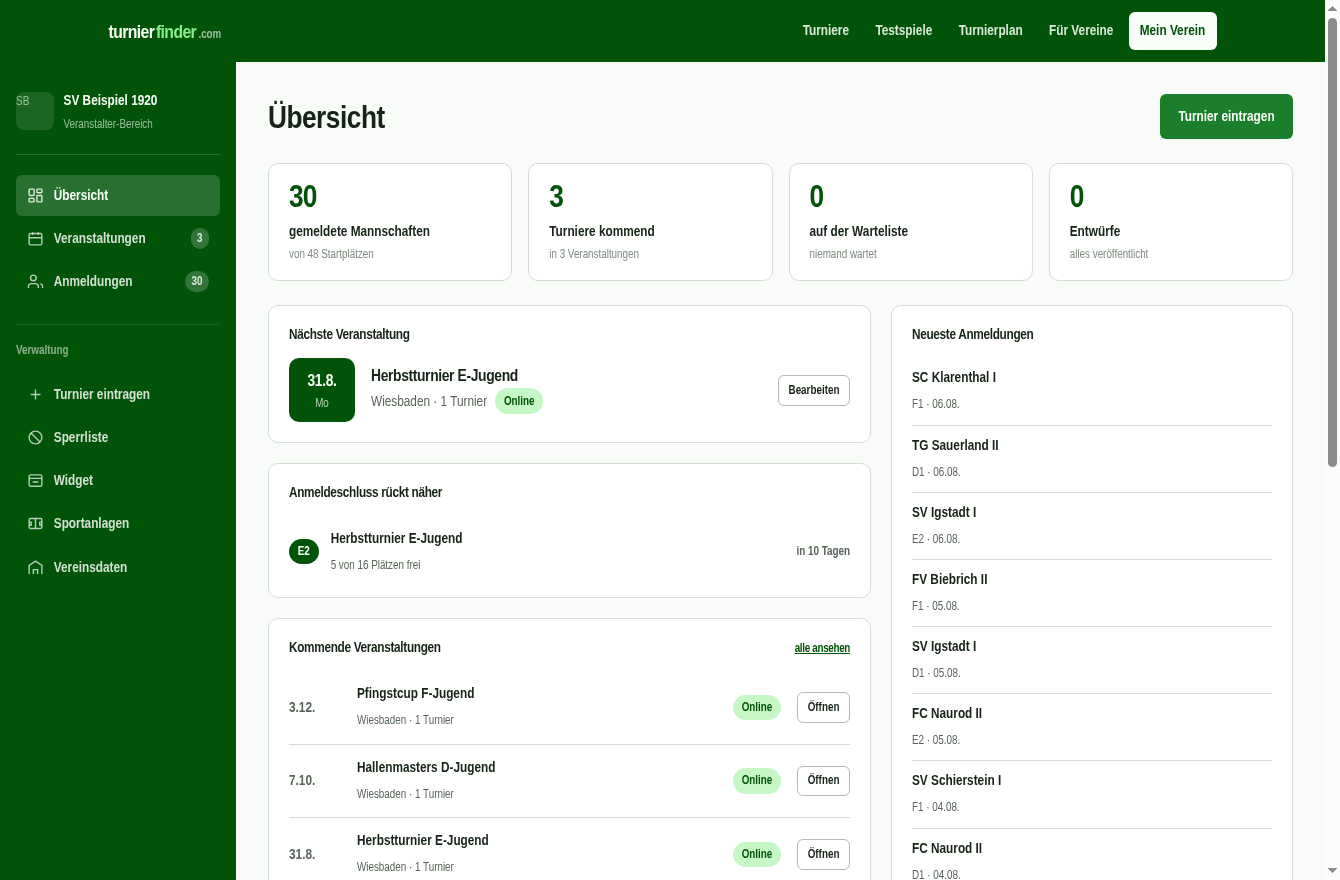The width and height of the screenshot is (1340, 880).
Task: Open Widget settings in the sidebar
Action: pyautogui.click(x=118, y=480)
